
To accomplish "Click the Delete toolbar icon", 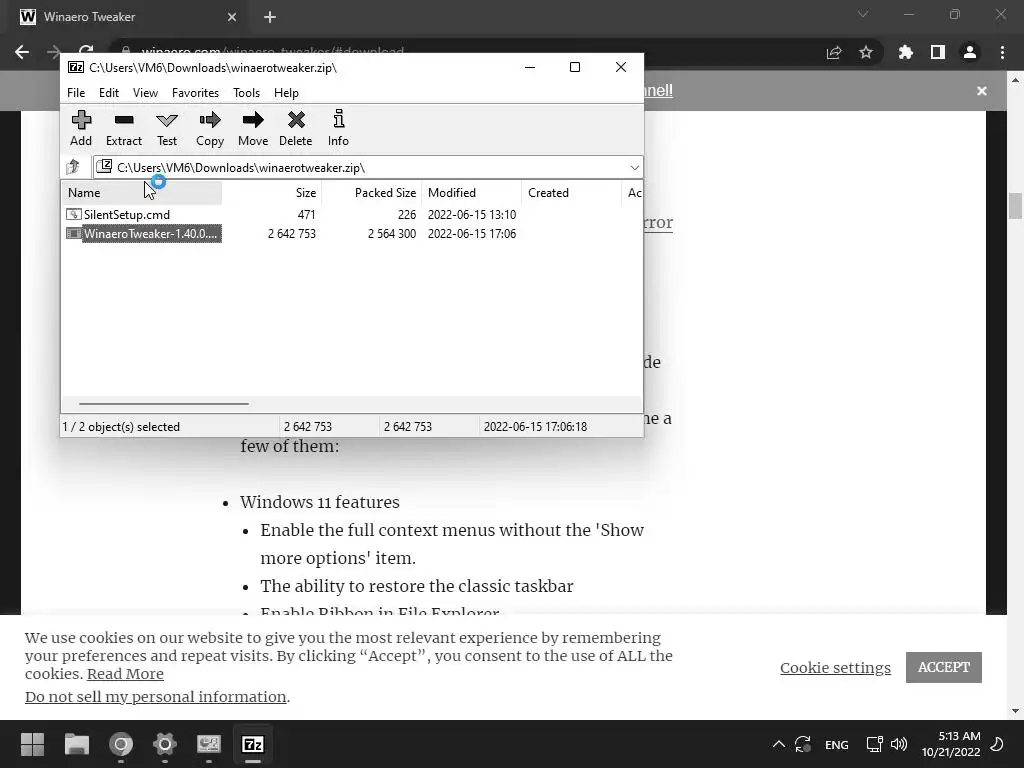I will (x=296, y=128).
